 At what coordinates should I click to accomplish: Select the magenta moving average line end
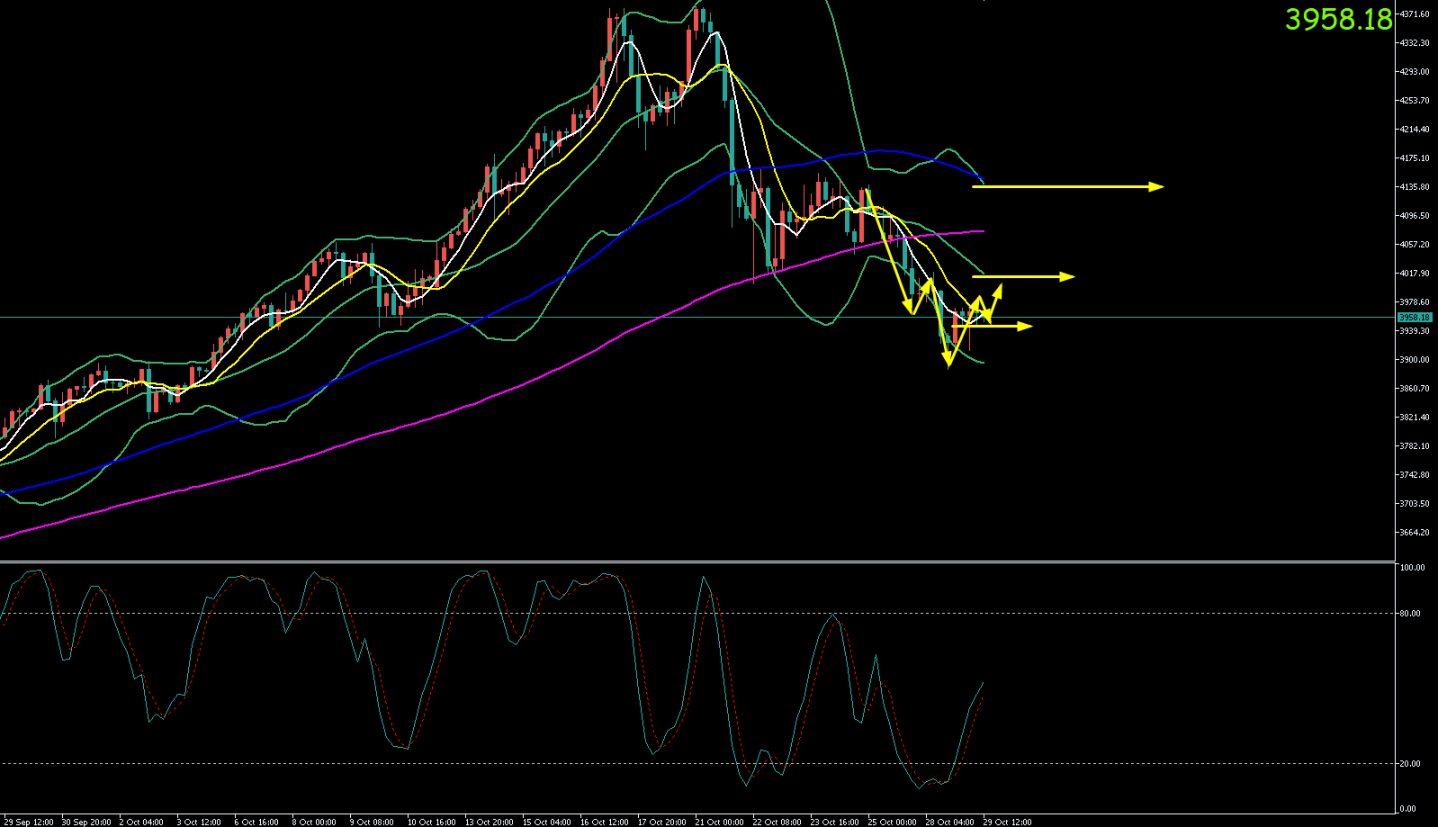982,231
